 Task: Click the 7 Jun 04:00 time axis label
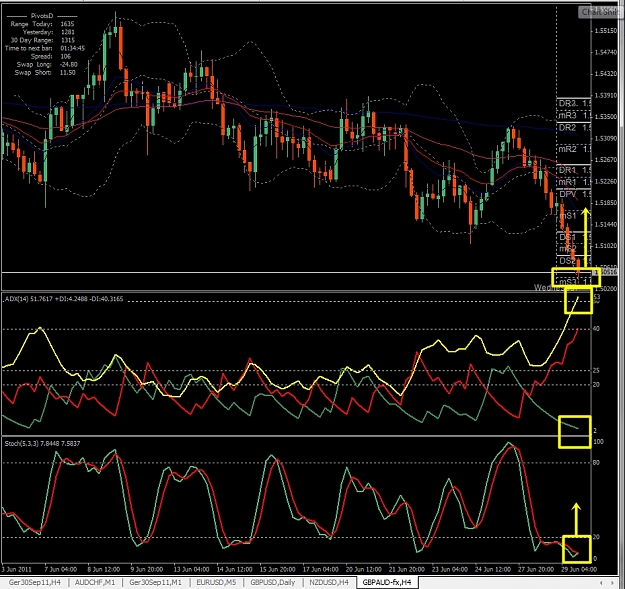coord(61,569)
